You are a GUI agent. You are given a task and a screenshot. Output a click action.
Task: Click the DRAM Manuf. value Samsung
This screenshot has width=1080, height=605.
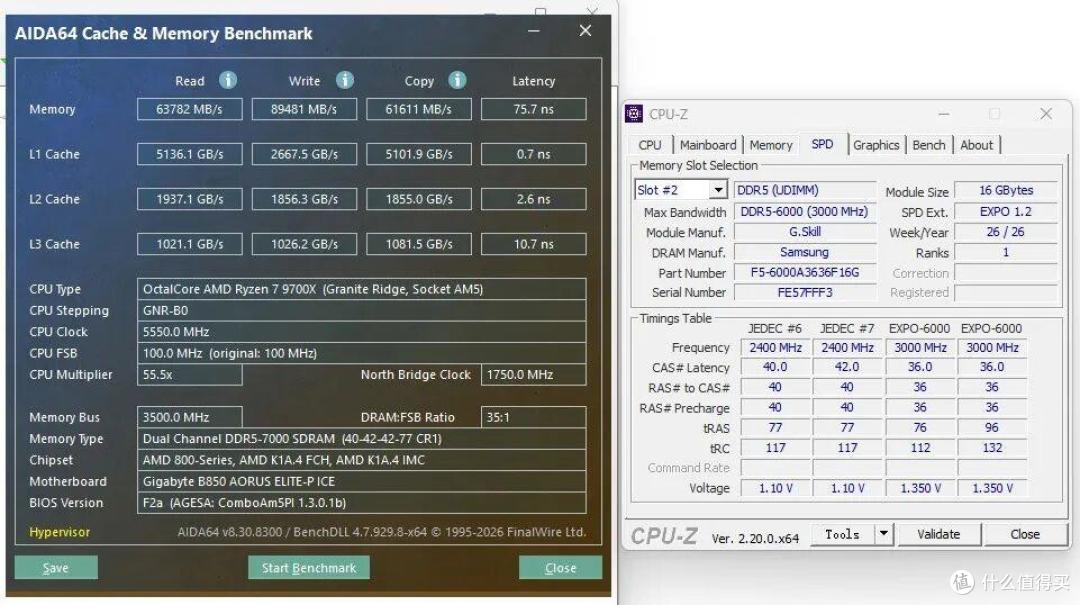coord(804,252)
